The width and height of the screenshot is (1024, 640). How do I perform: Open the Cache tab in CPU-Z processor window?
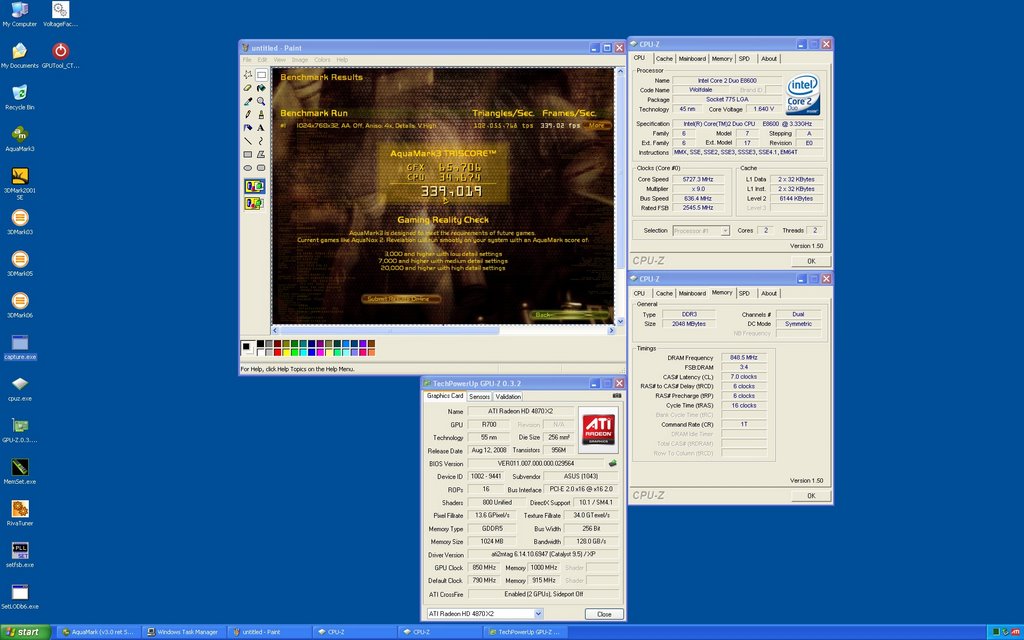[664, 59]
